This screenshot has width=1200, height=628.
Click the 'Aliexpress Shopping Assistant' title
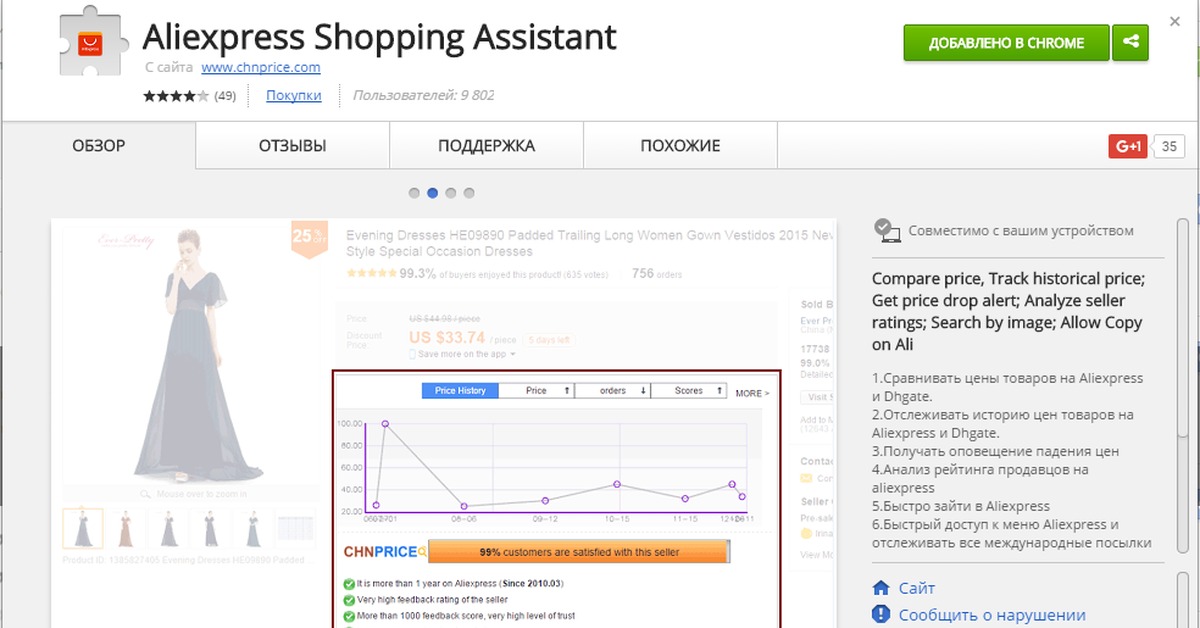pos(379,37)
